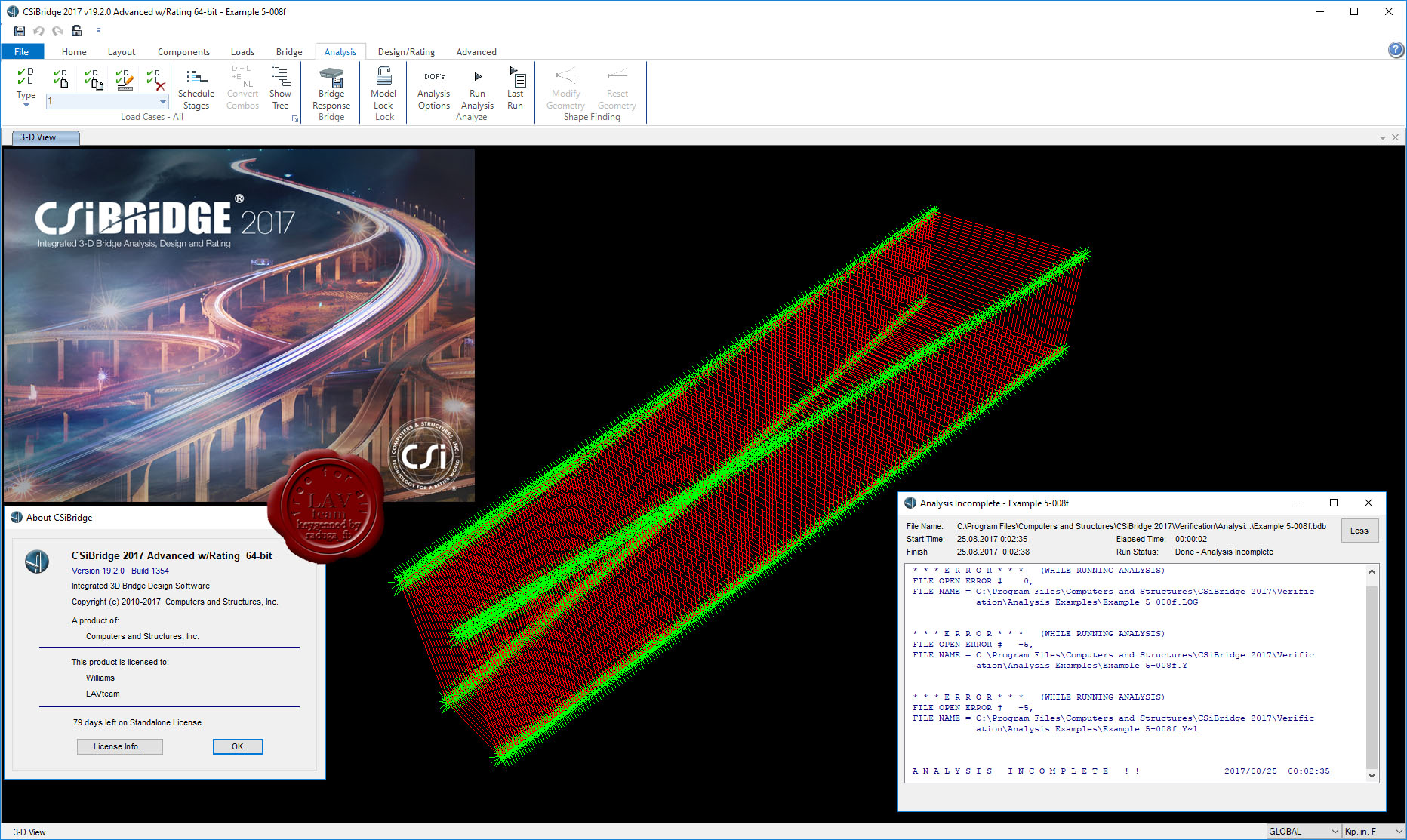Switch to the Layout ribbon tab

coord(122,51)
